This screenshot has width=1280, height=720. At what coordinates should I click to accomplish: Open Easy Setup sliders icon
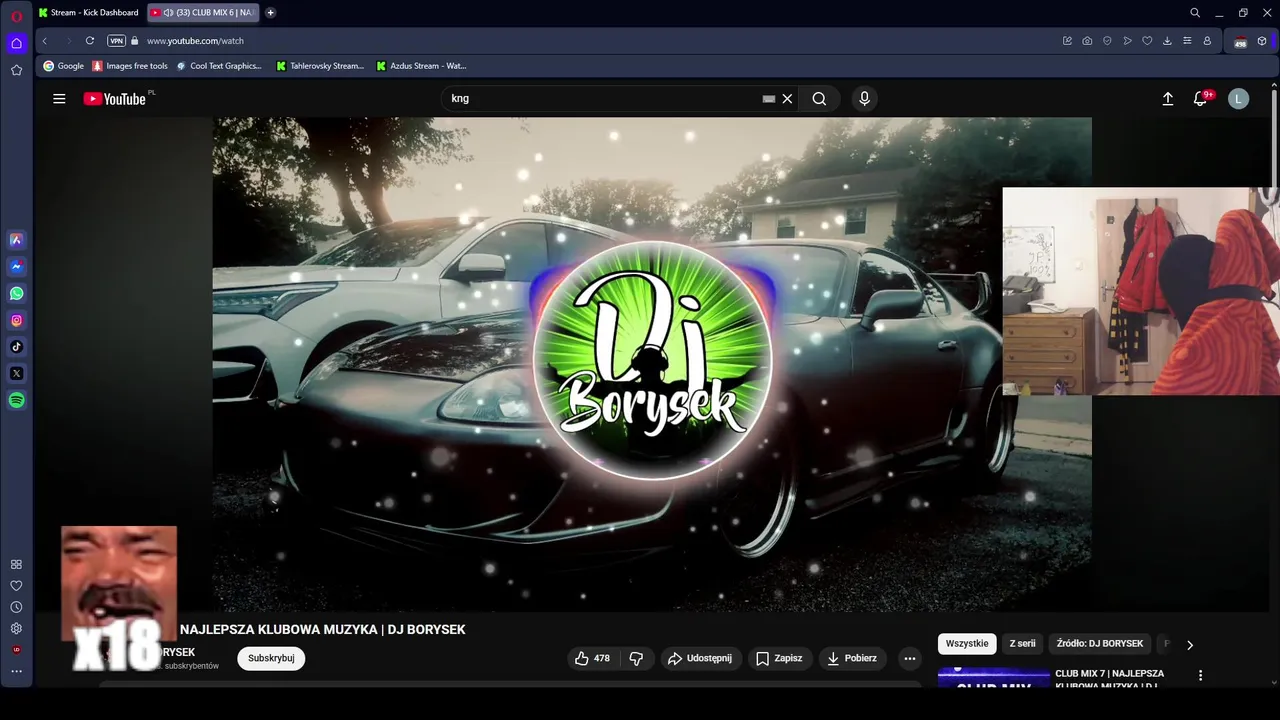tap(1187, 41)
